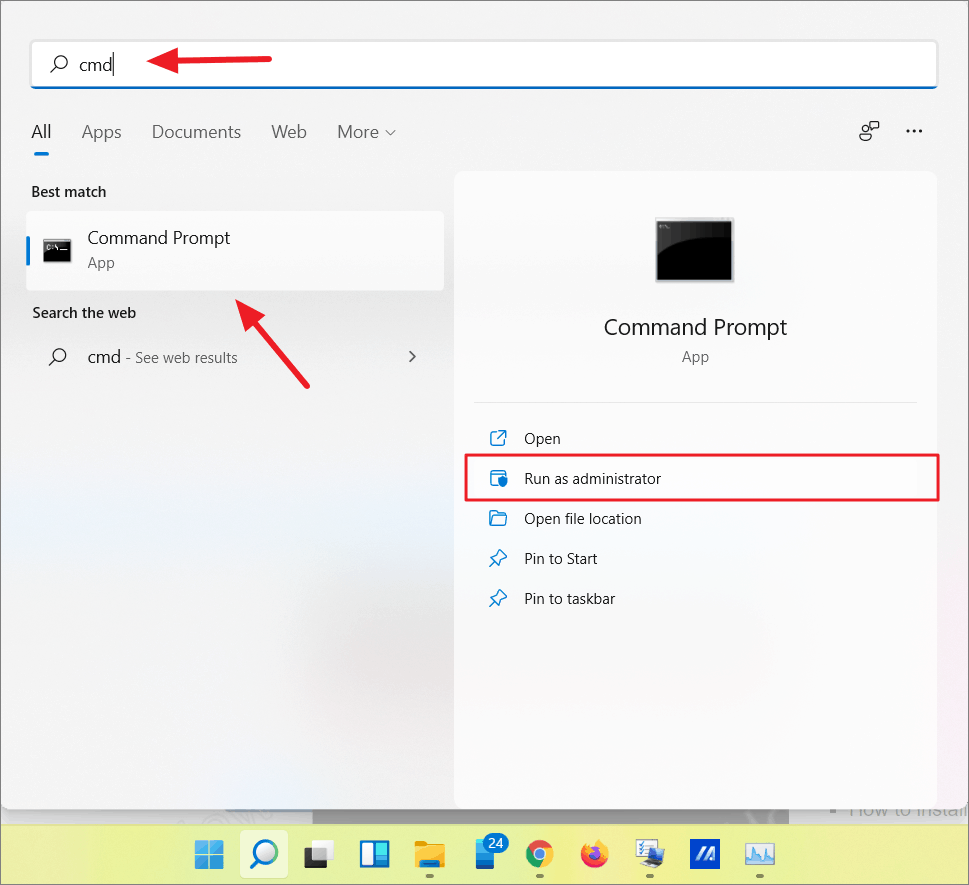Click the Command Prompt title in the details pane

pyautogui.click(x=695, y=327)
